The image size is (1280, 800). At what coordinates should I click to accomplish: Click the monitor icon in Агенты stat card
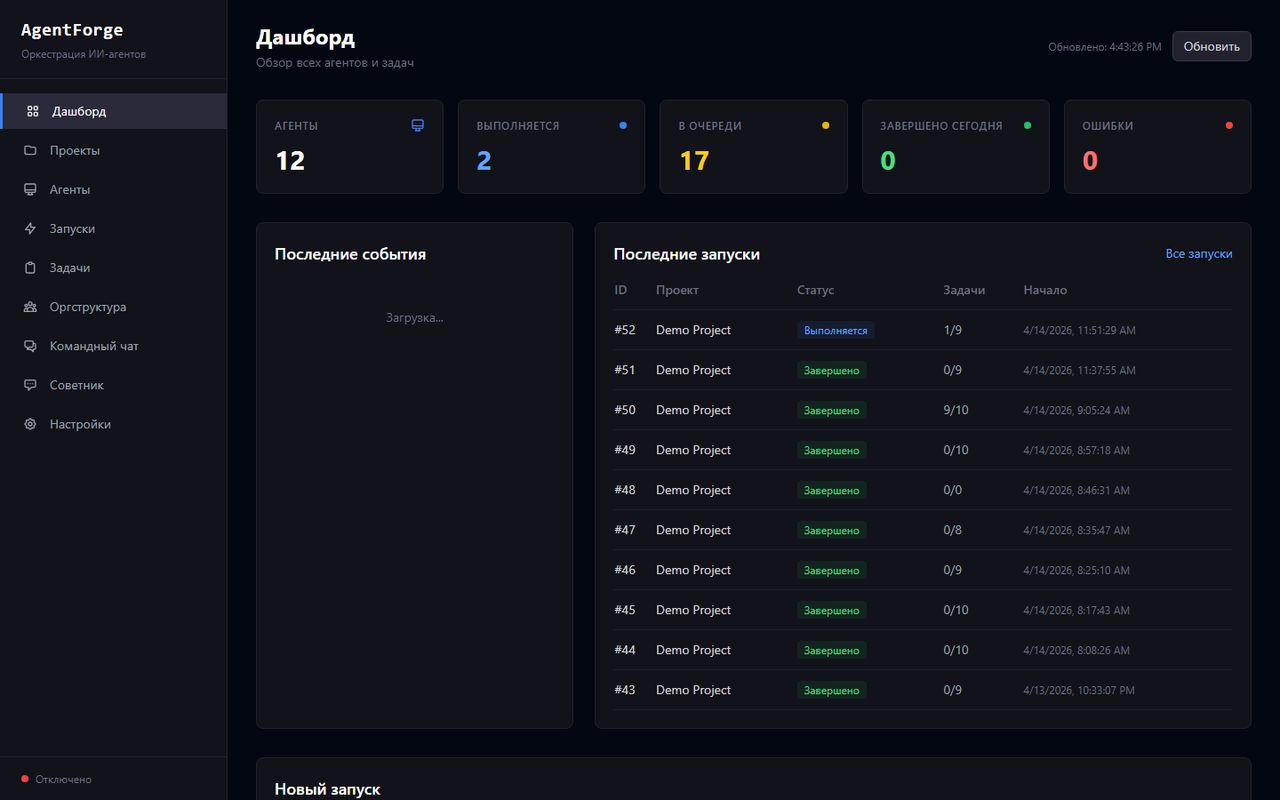point(418,125)
